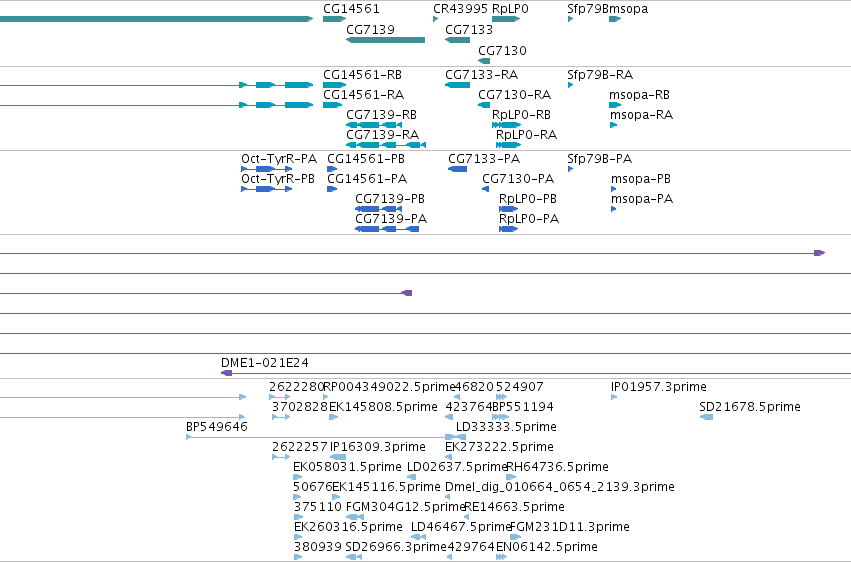Select the Oct-TyrR-PA protein feature

266,169
